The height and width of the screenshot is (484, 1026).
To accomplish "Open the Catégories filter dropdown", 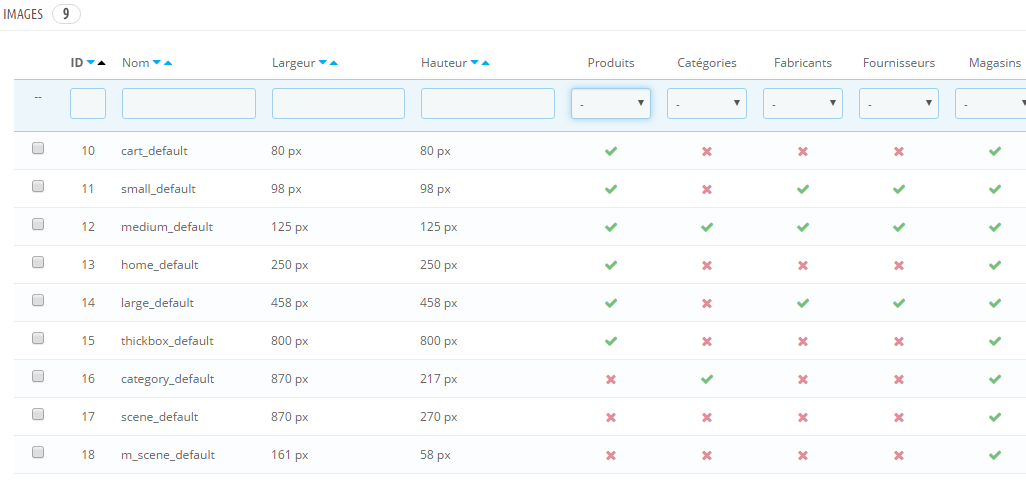I will click(707, 103).
